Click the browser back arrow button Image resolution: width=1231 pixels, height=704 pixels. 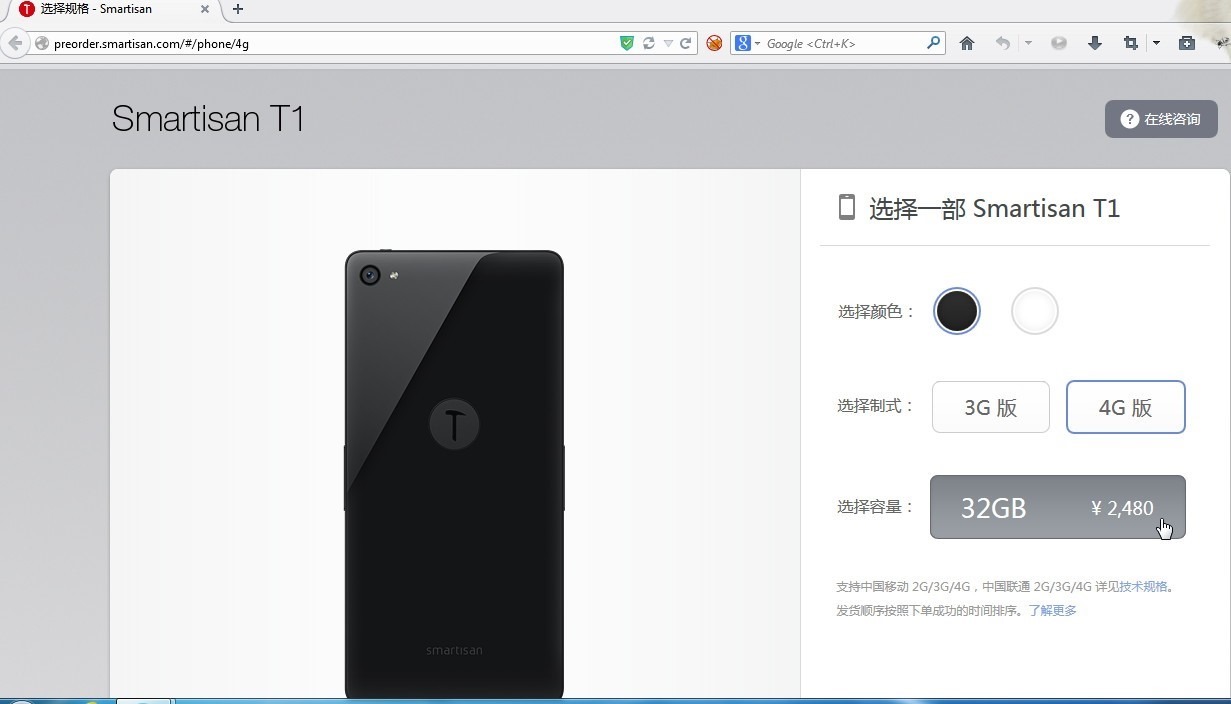[14, 43]
